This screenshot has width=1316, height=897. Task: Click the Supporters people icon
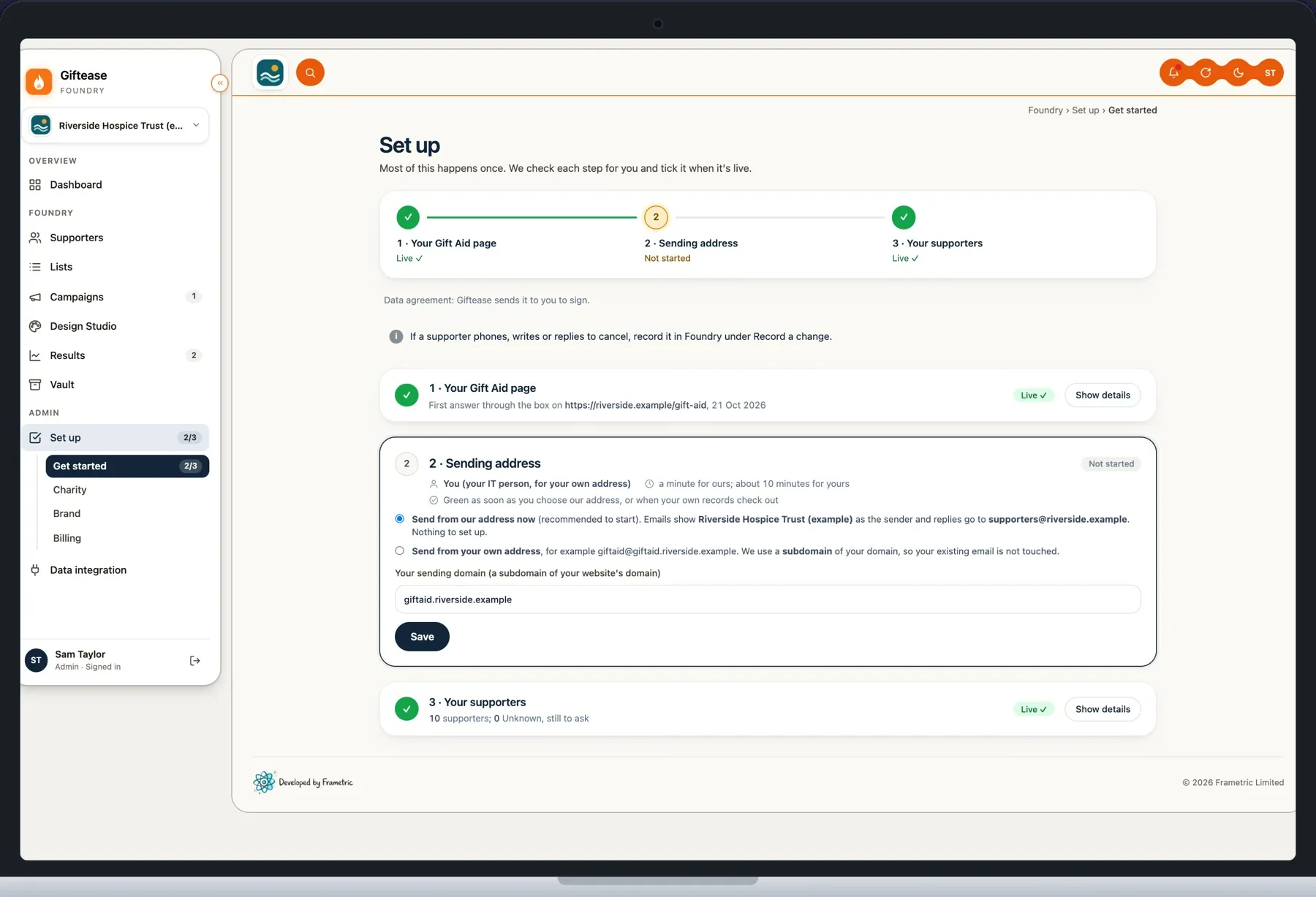(x=35, y=238)
